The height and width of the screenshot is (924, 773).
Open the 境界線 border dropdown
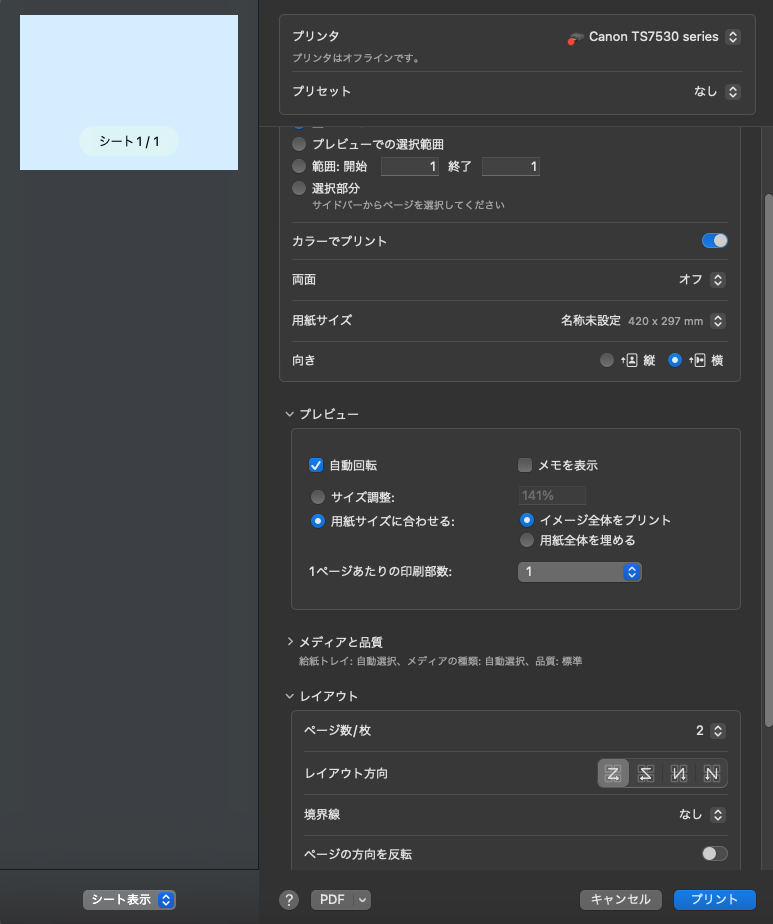(x=718, y=814)
